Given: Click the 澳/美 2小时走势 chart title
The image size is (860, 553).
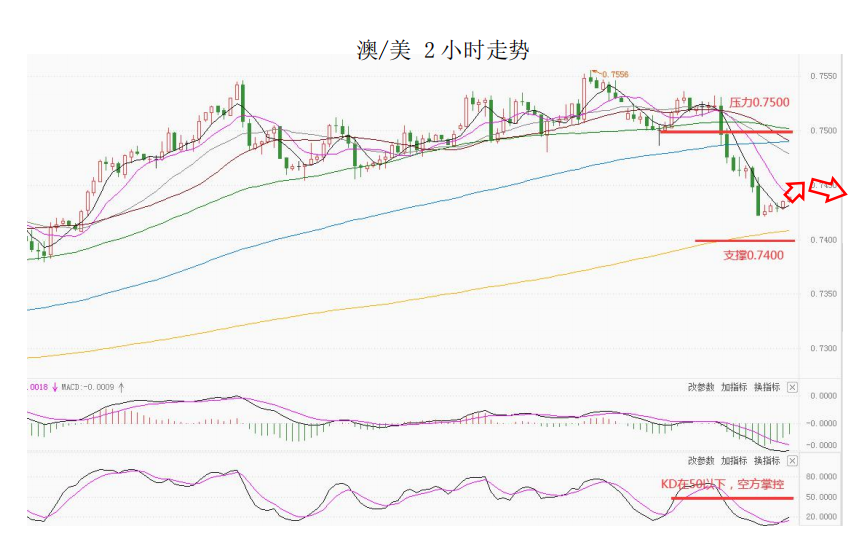Looking at the screenshot, I should (x=442, y=50).
